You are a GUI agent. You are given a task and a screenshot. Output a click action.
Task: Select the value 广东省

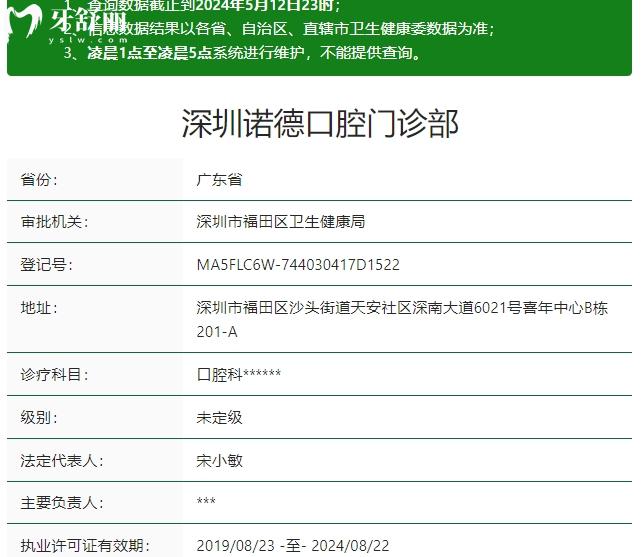[x=219, y=179]
